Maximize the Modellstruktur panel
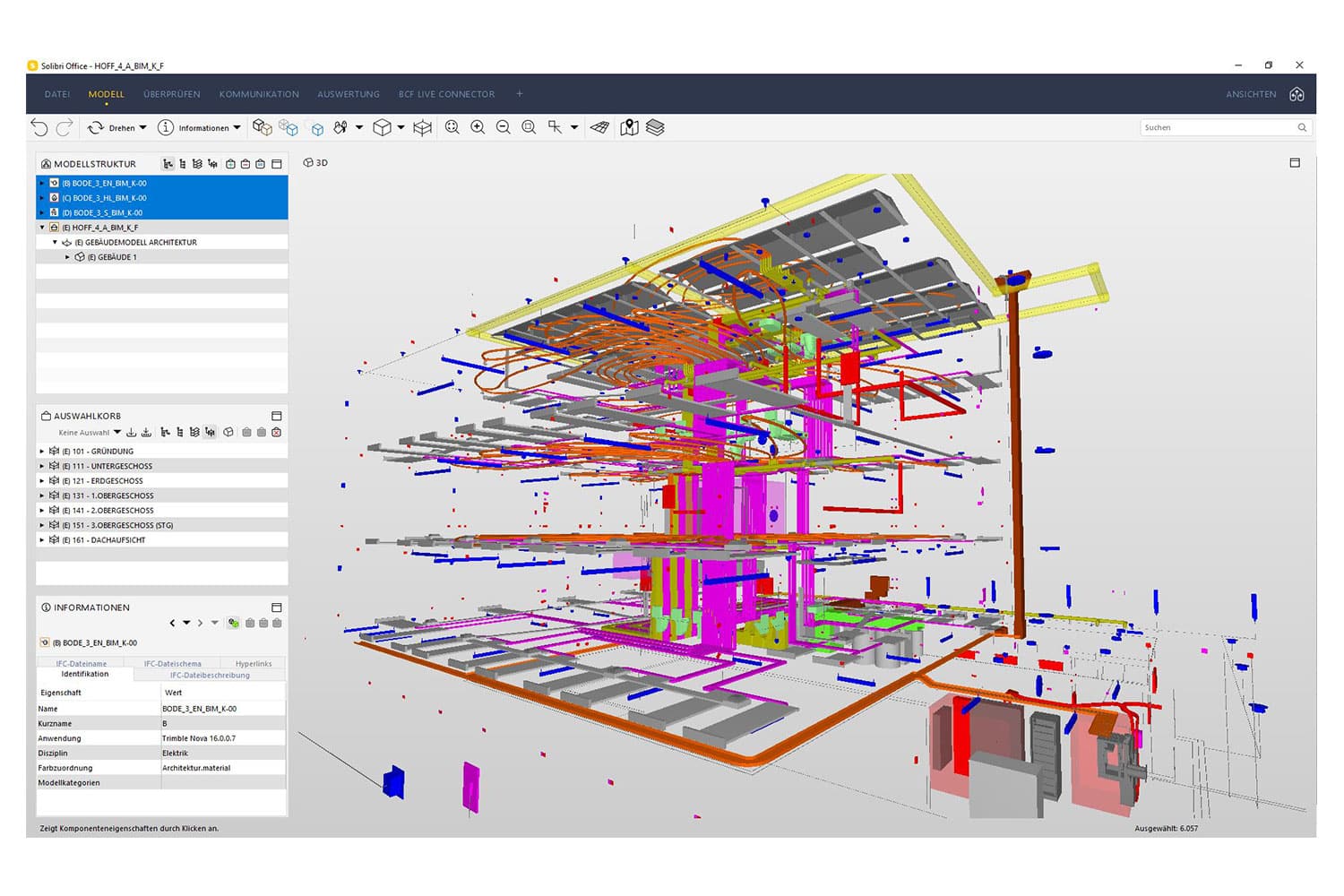The height and width of the screenshot is (896, 1344). (x=277, y=164)
